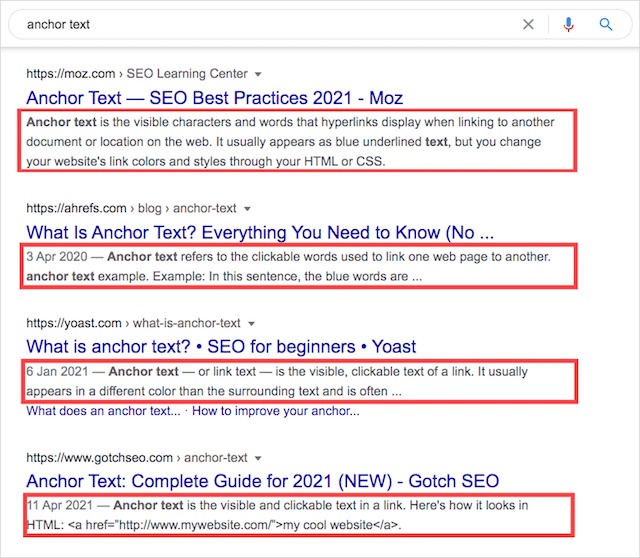Screen dimensions: 640x558
Task: Click the yoast.com what-is-anchor-text breadcrumb
Action: pyautogui.click(x=133, y=324)
